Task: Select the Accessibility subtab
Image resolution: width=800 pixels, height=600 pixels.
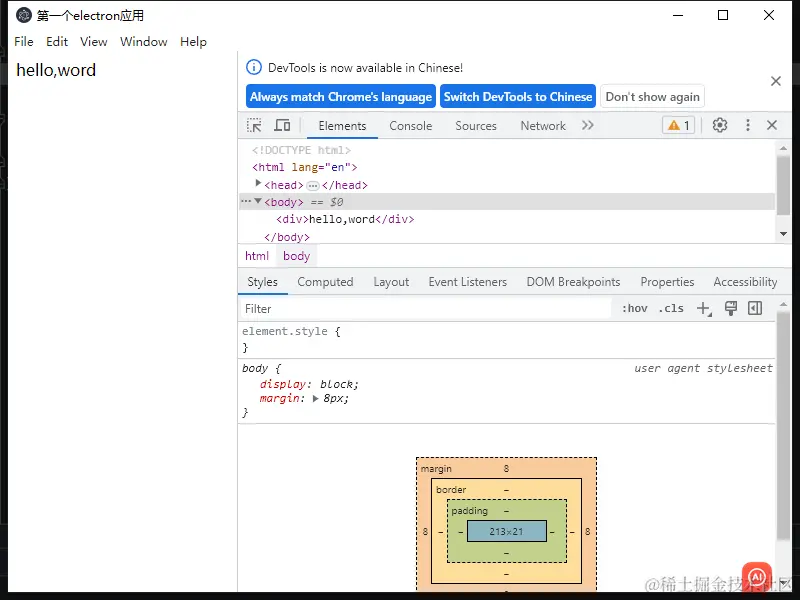Action: [745, 282]
